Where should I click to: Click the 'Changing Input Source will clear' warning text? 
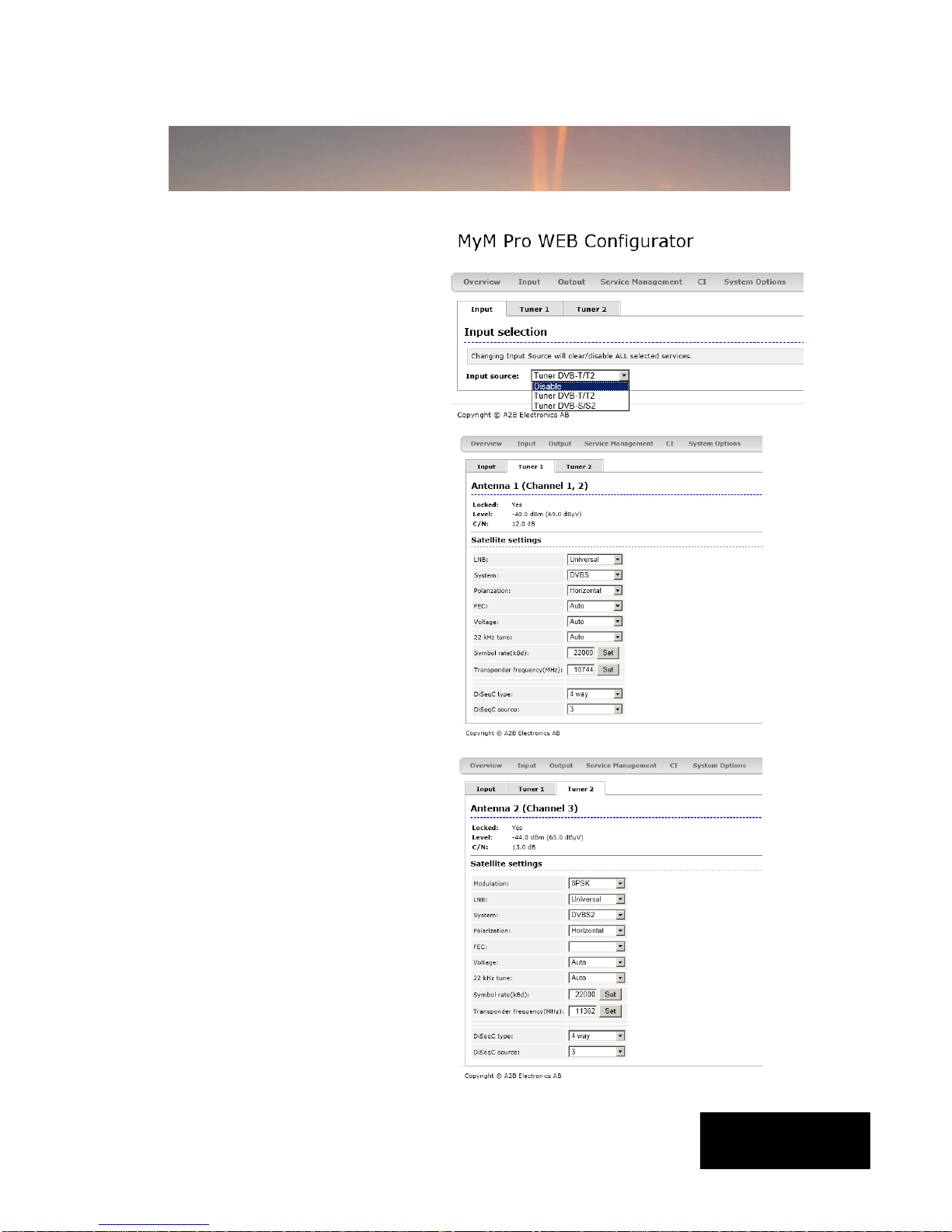(581, 356)
